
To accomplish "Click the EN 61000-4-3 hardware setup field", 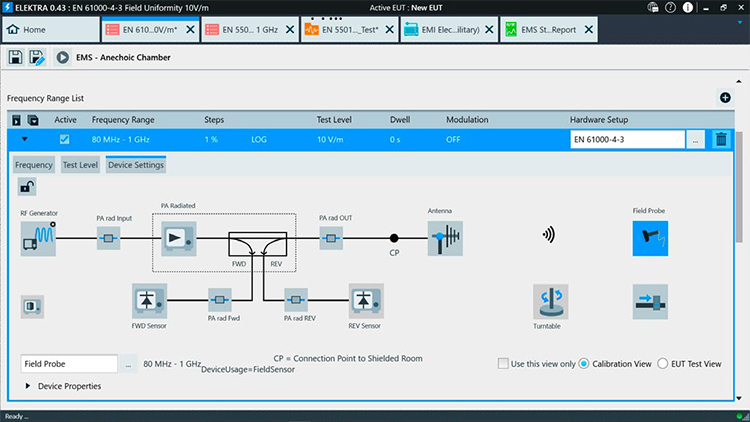I will tap(627, 140).
